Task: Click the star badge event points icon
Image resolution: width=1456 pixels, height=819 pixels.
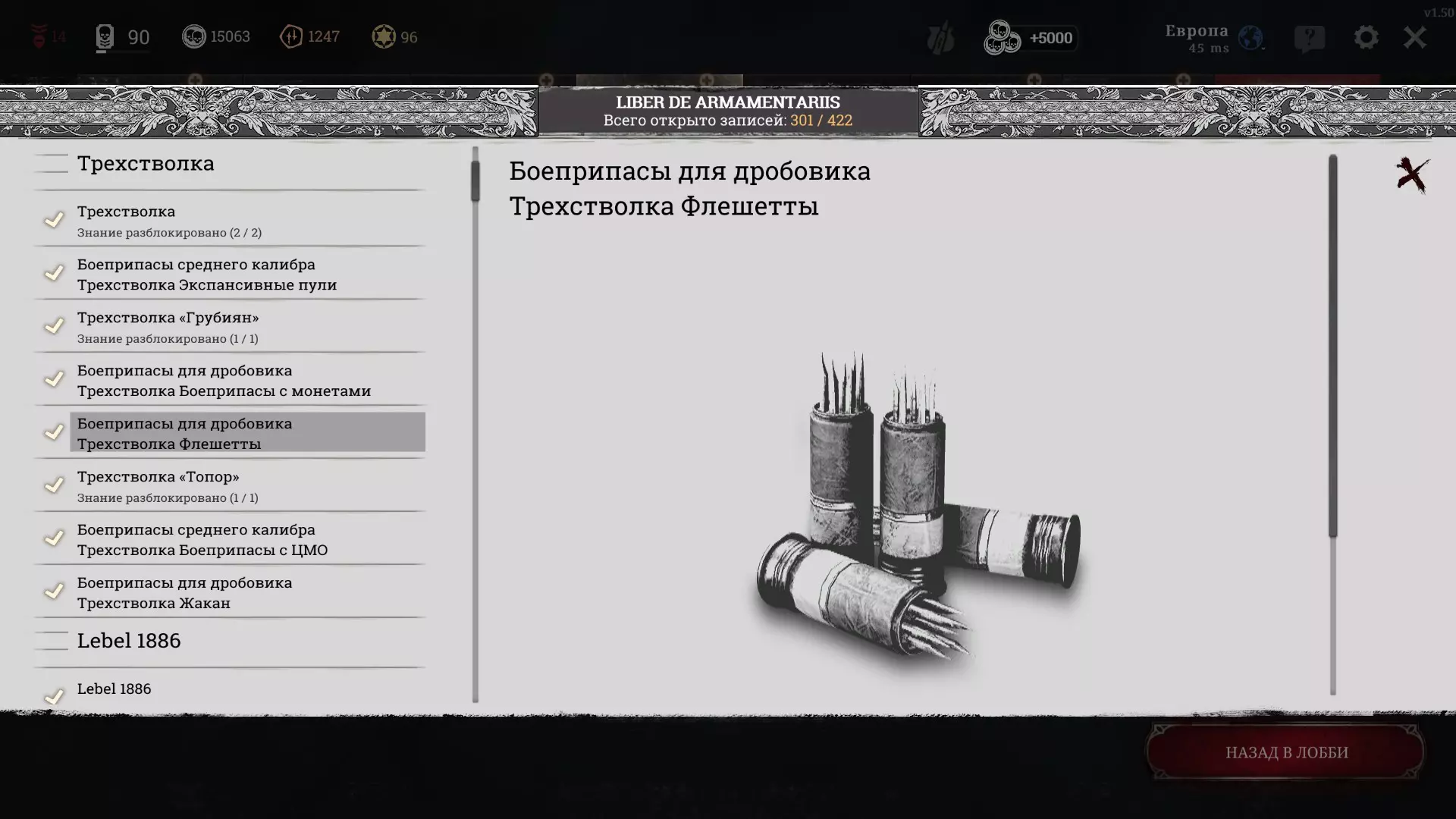Action: coord(384,36)
